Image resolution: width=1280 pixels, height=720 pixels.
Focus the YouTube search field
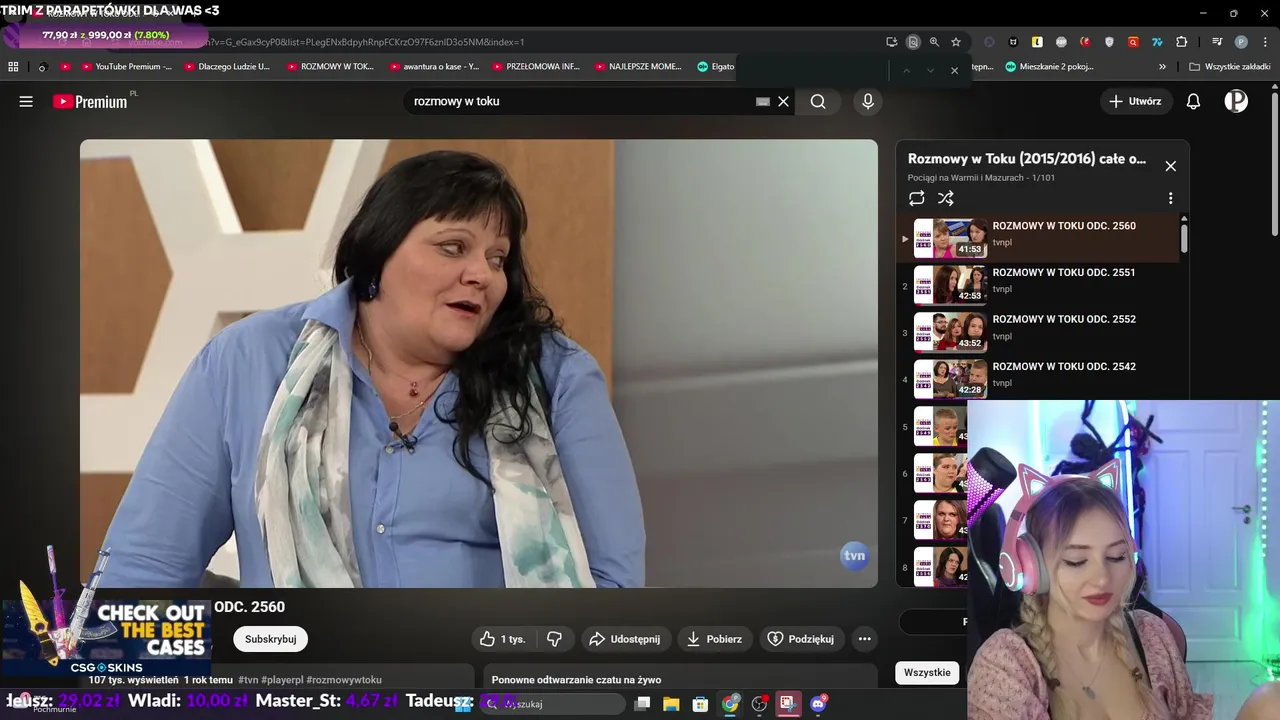click(x=580, y=101)
